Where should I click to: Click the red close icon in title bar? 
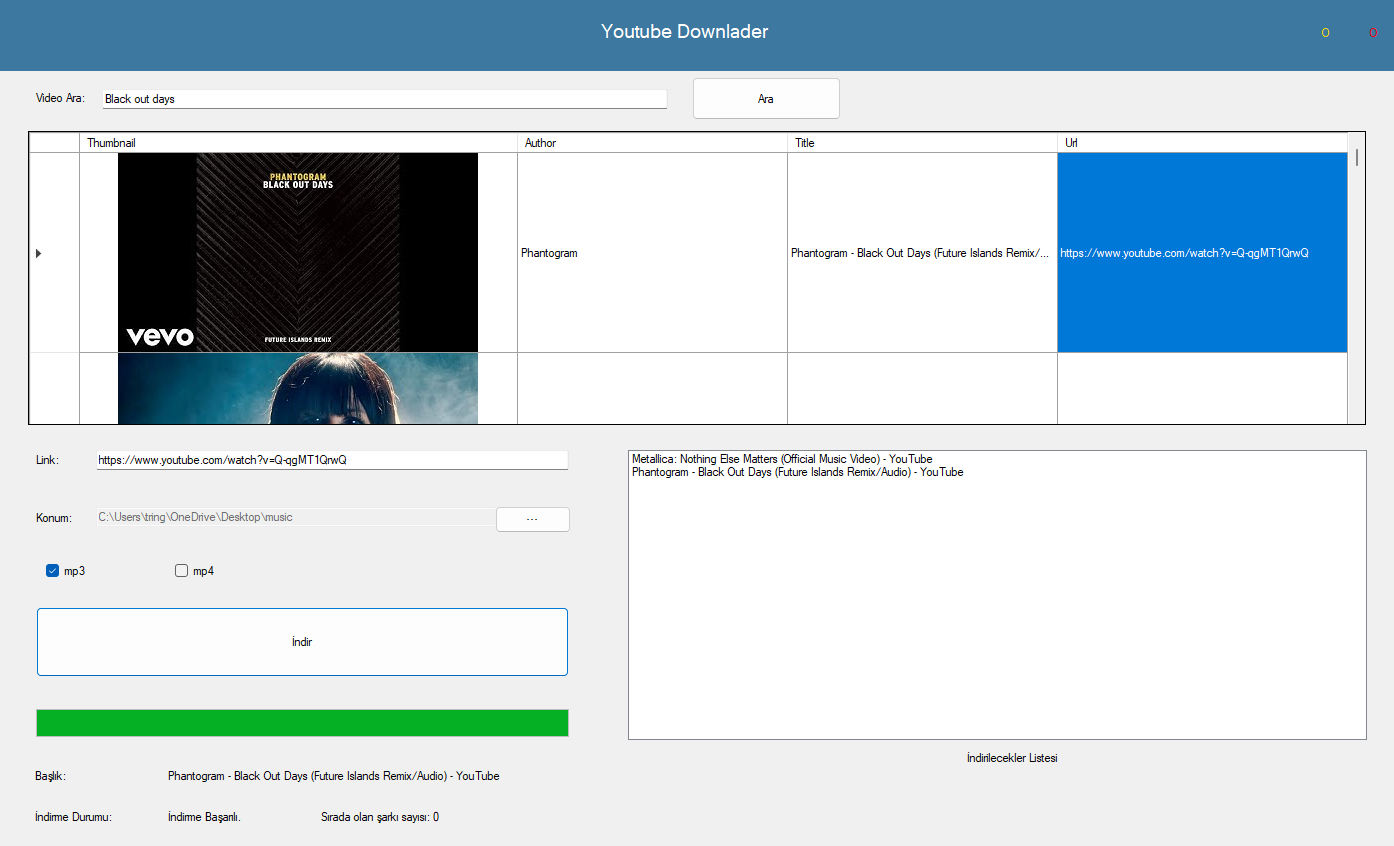(x=1373, y=32)
